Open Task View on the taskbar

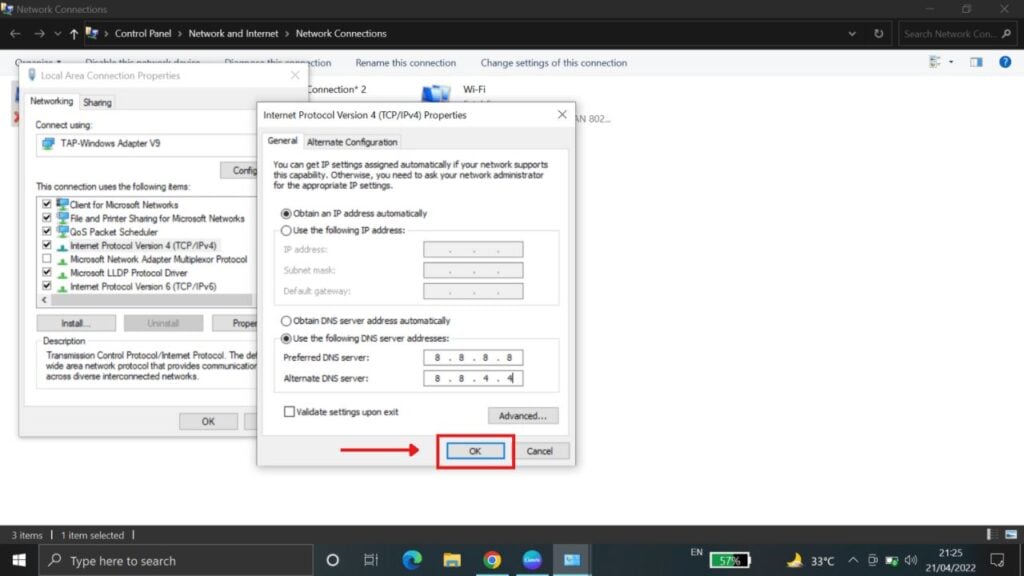point(371,560)
